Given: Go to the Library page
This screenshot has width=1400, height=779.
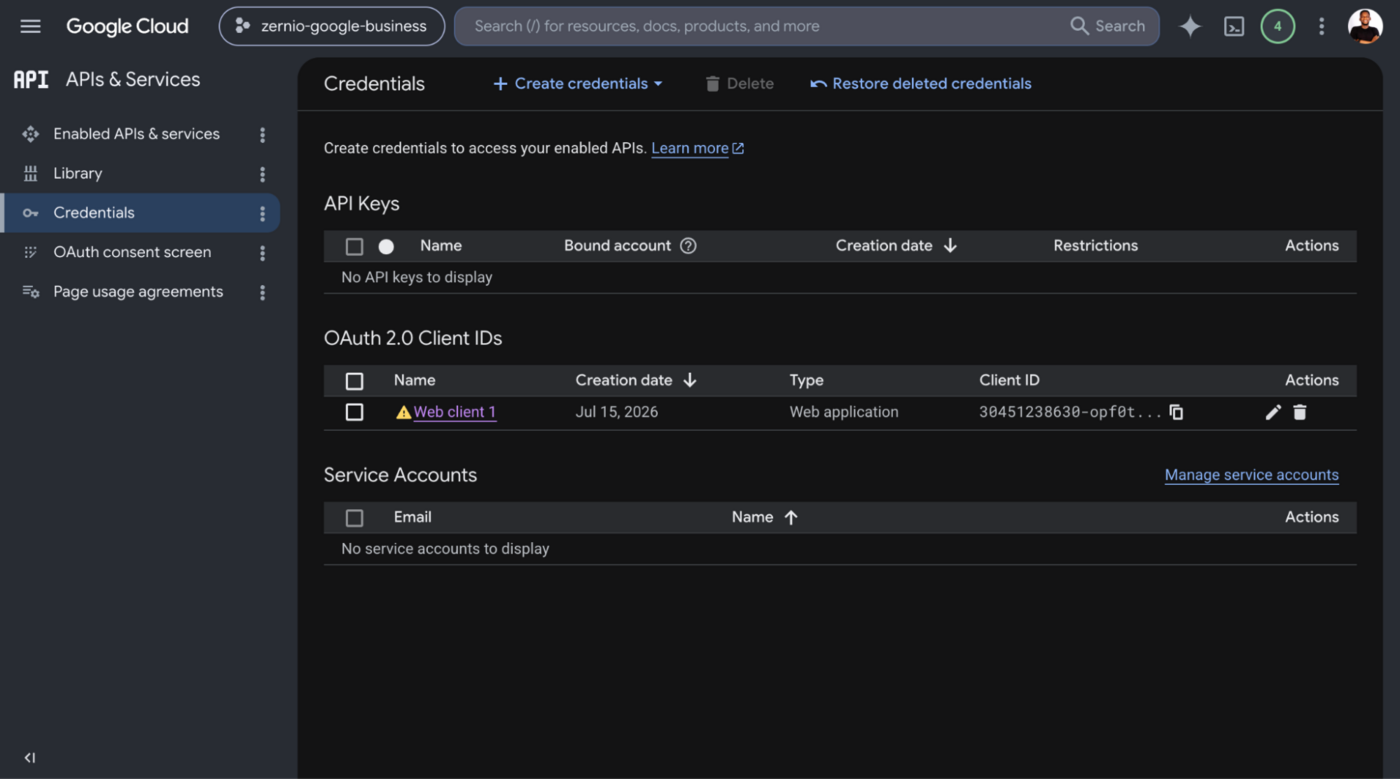Looking at the screenshot, I should [x=78, y=173].
